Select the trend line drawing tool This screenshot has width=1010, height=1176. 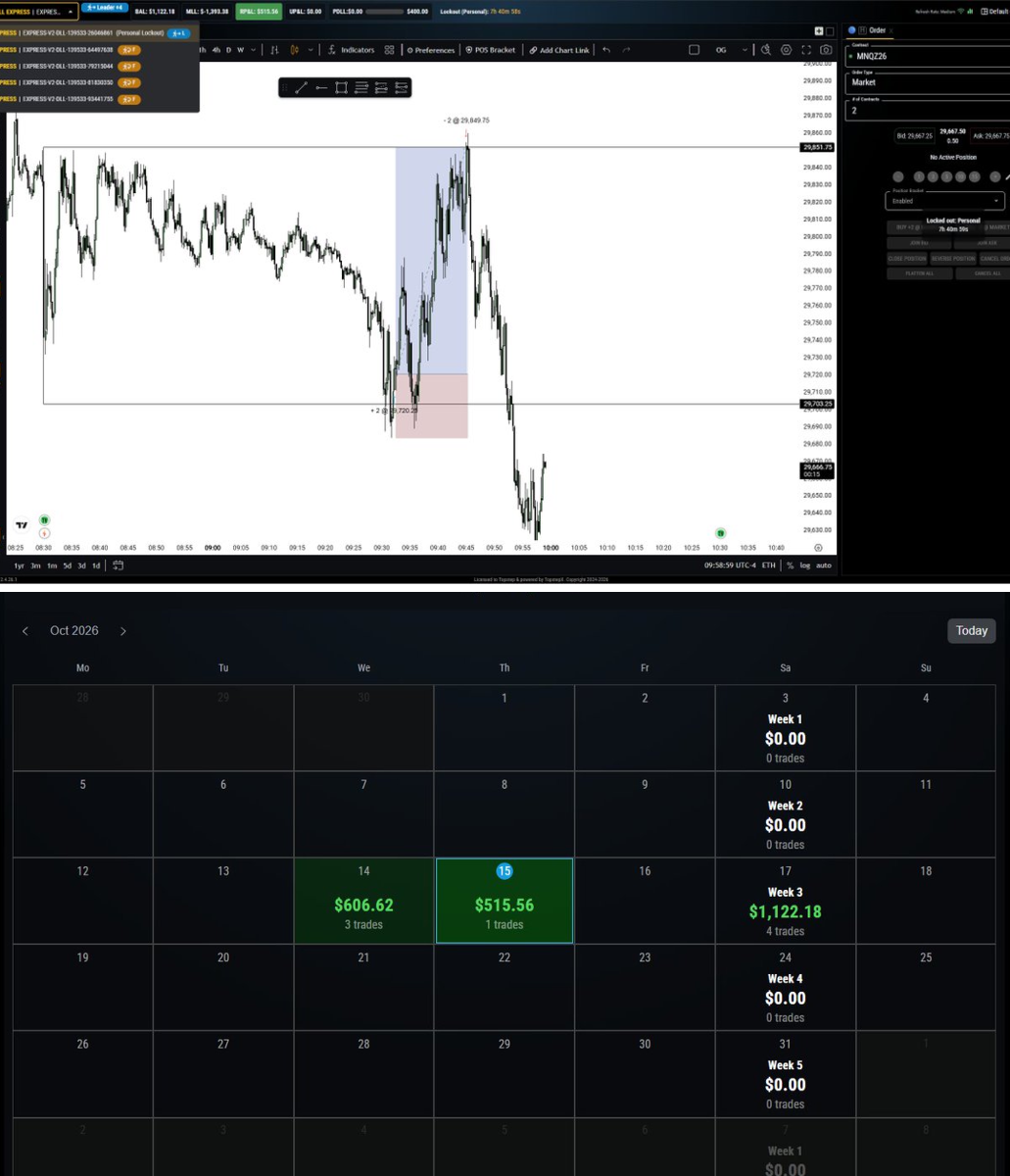click(x=301, y=88)
